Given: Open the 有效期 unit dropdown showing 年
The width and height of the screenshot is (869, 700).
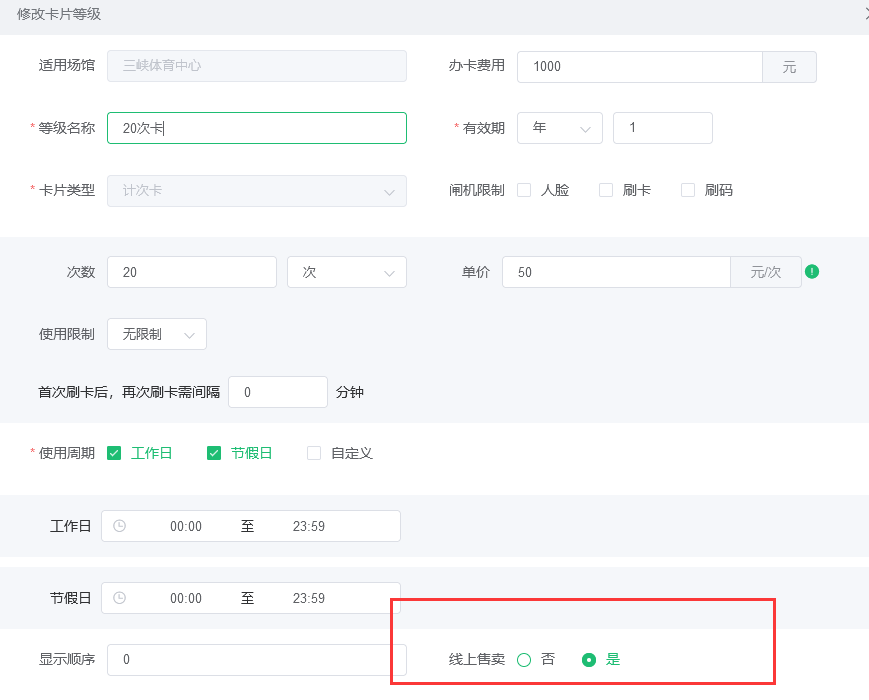Looking at the screenshot, I should [x=559, y=128].
